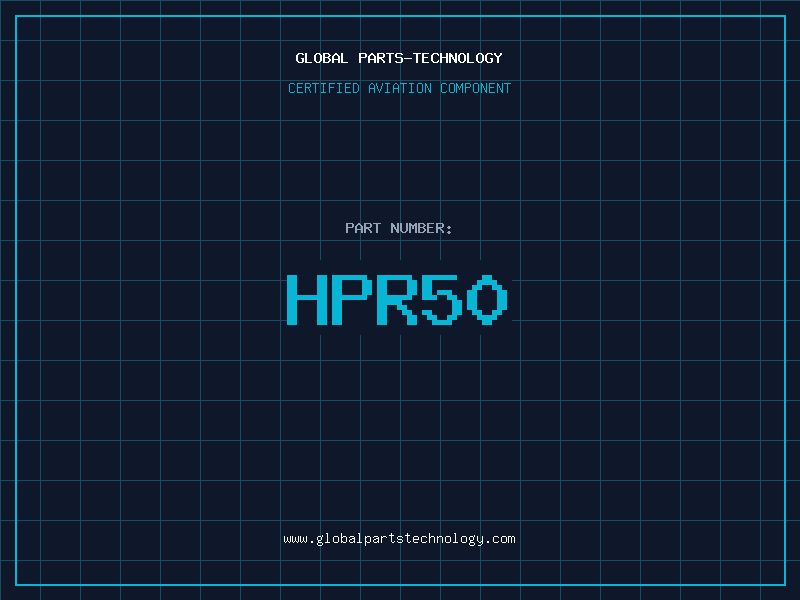
Task: Click the letter R in HPR50
Action: tap(397, 300)
